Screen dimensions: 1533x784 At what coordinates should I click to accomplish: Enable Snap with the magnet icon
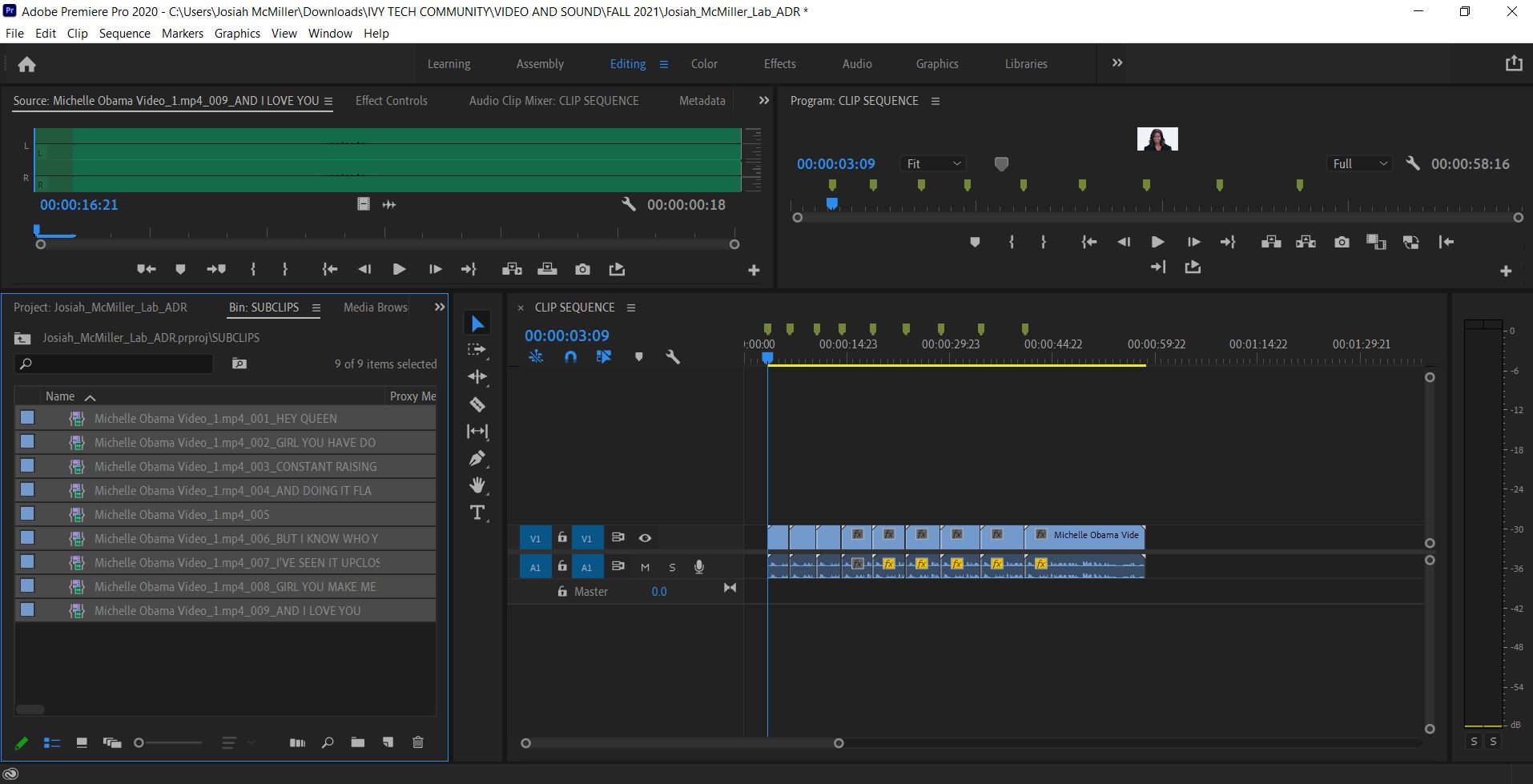[x=570, y=356]
